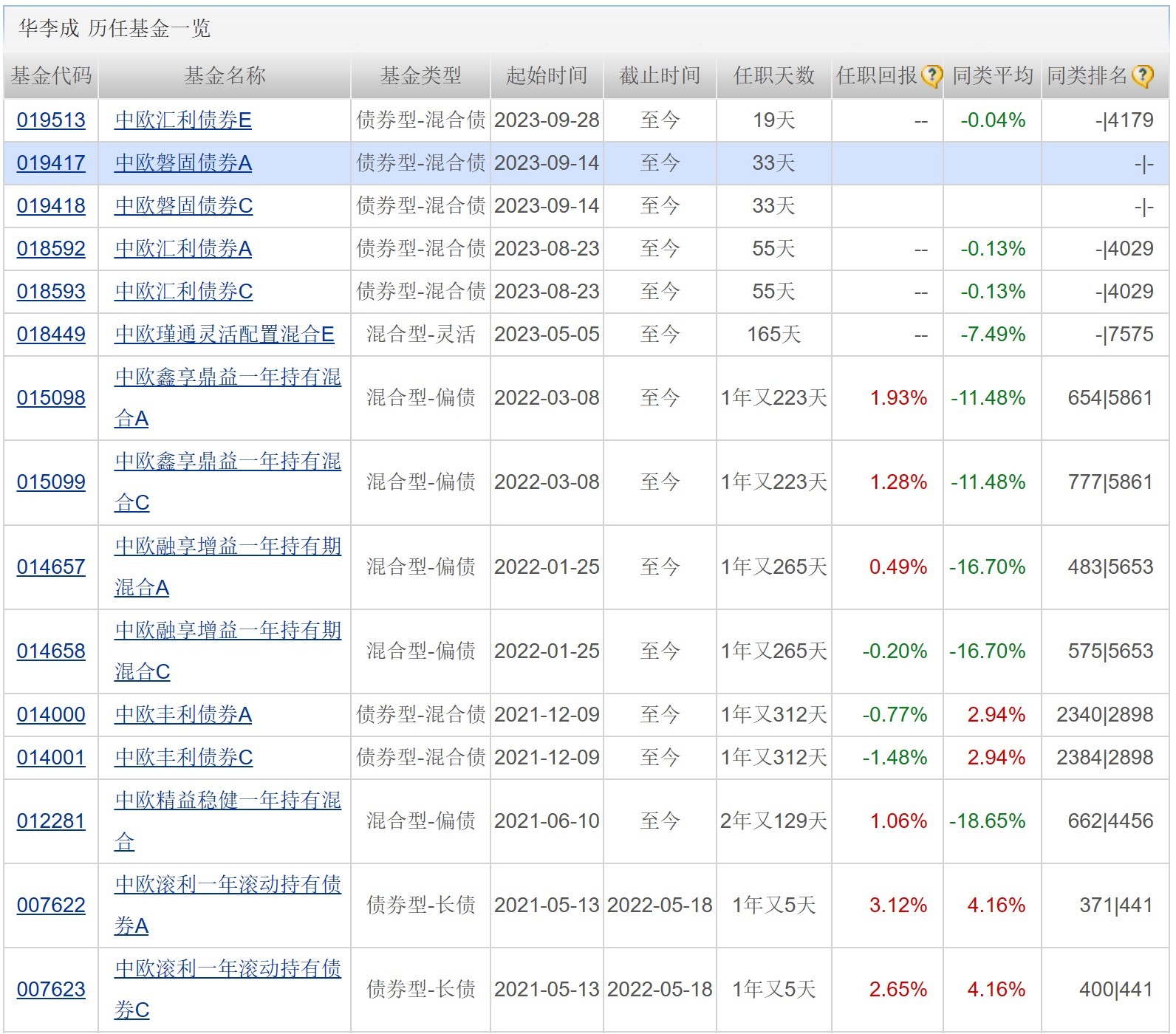Click the 截止时间 column header
1176x1034 pixels.
[x=660, y=75]
